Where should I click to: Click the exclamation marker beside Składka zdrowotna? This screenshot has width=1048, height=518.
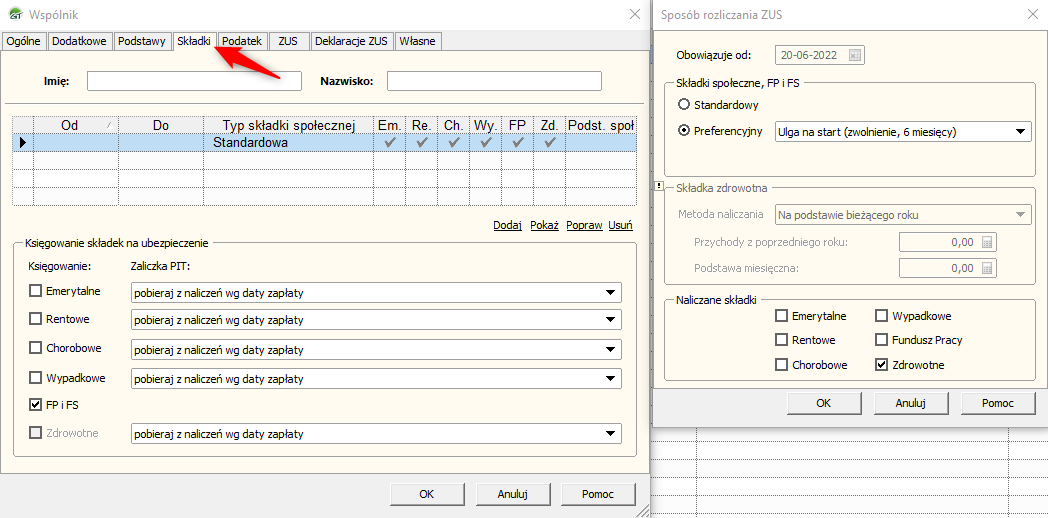[659, 186]
